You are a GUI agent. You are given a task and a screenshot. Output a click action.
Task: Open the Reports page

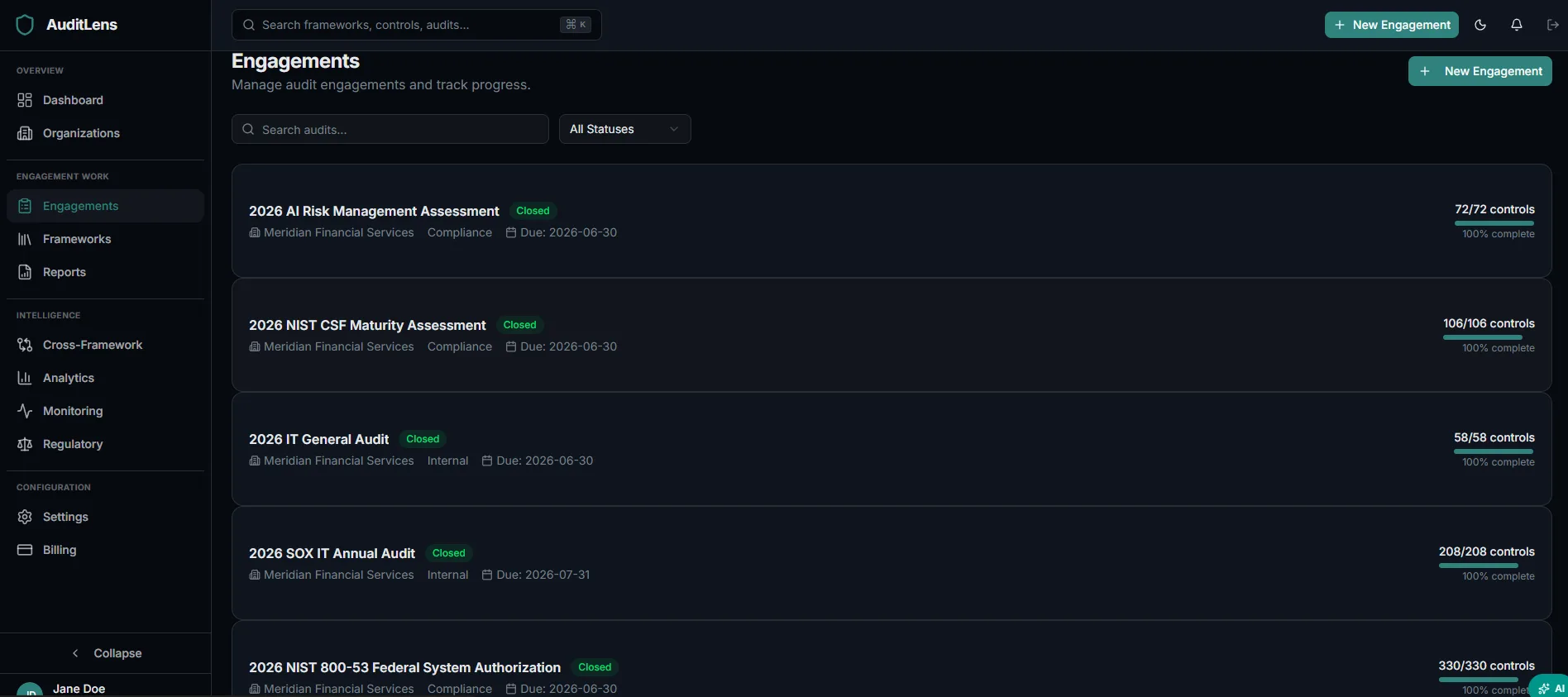tap(105, 272)
